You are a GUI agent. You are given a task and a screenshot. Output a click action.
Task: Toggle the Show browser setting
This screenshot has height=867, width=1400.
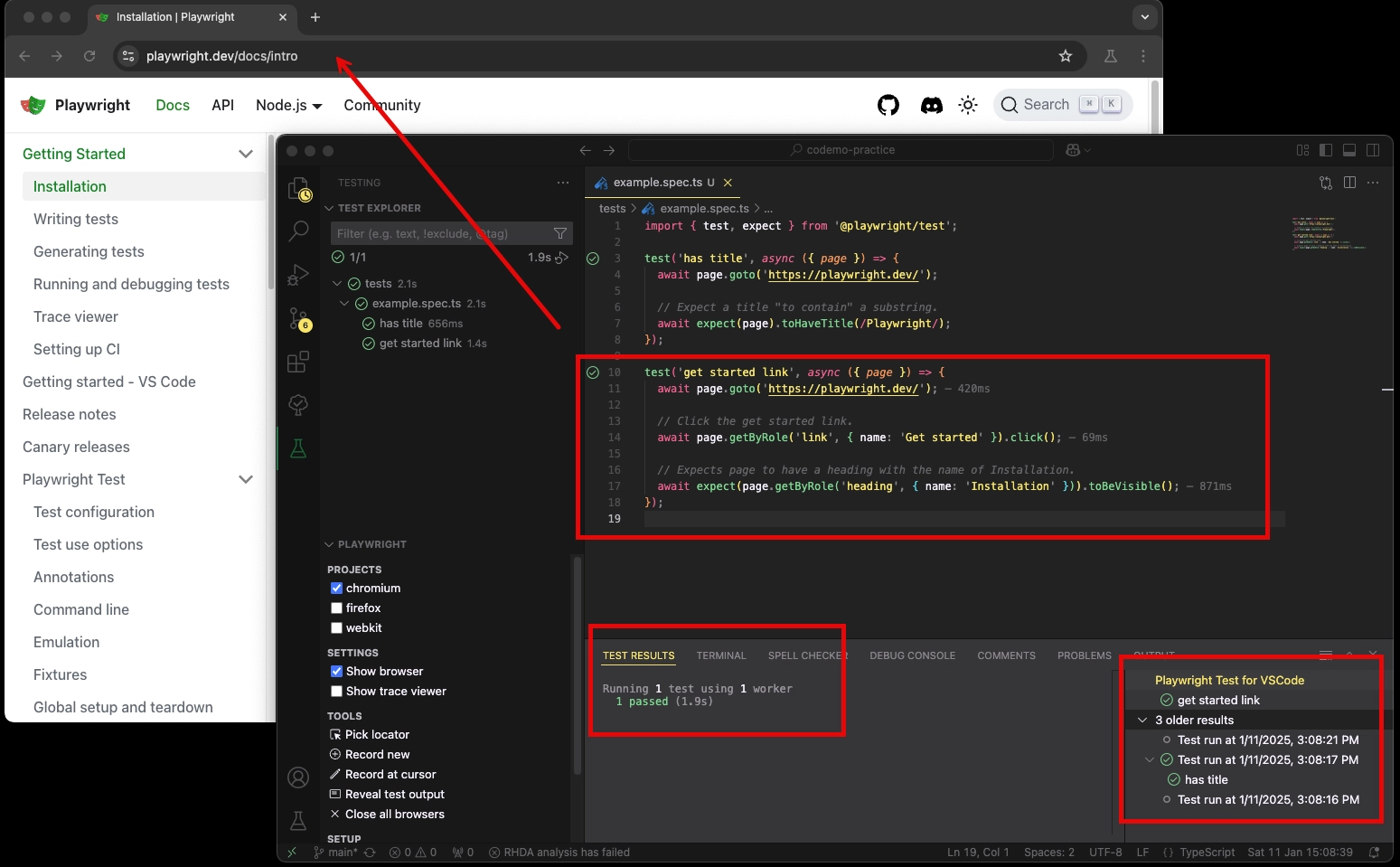[x=336, y=671]
